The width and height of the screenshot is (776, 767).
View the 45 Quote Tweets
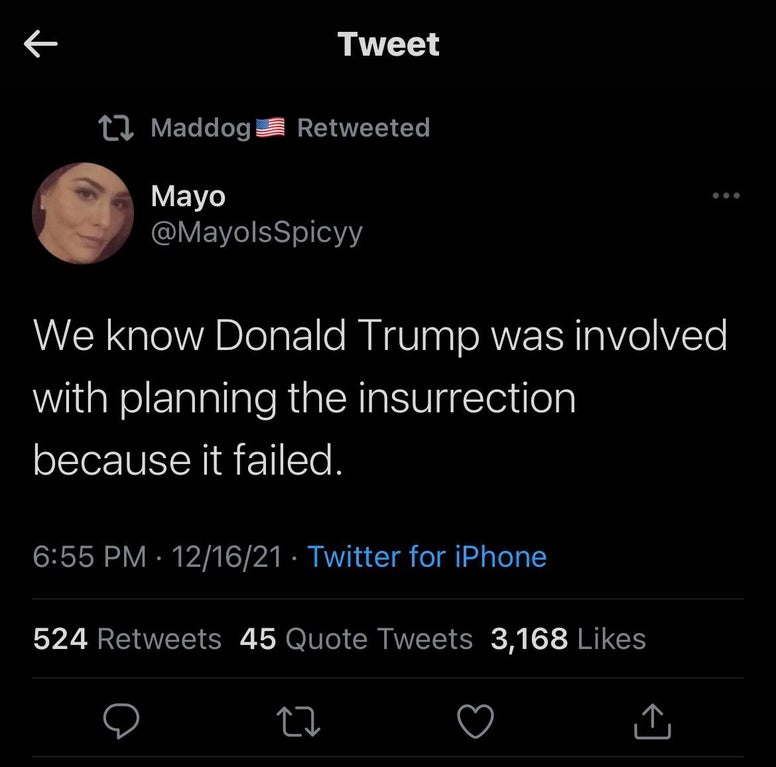(356, 638)
